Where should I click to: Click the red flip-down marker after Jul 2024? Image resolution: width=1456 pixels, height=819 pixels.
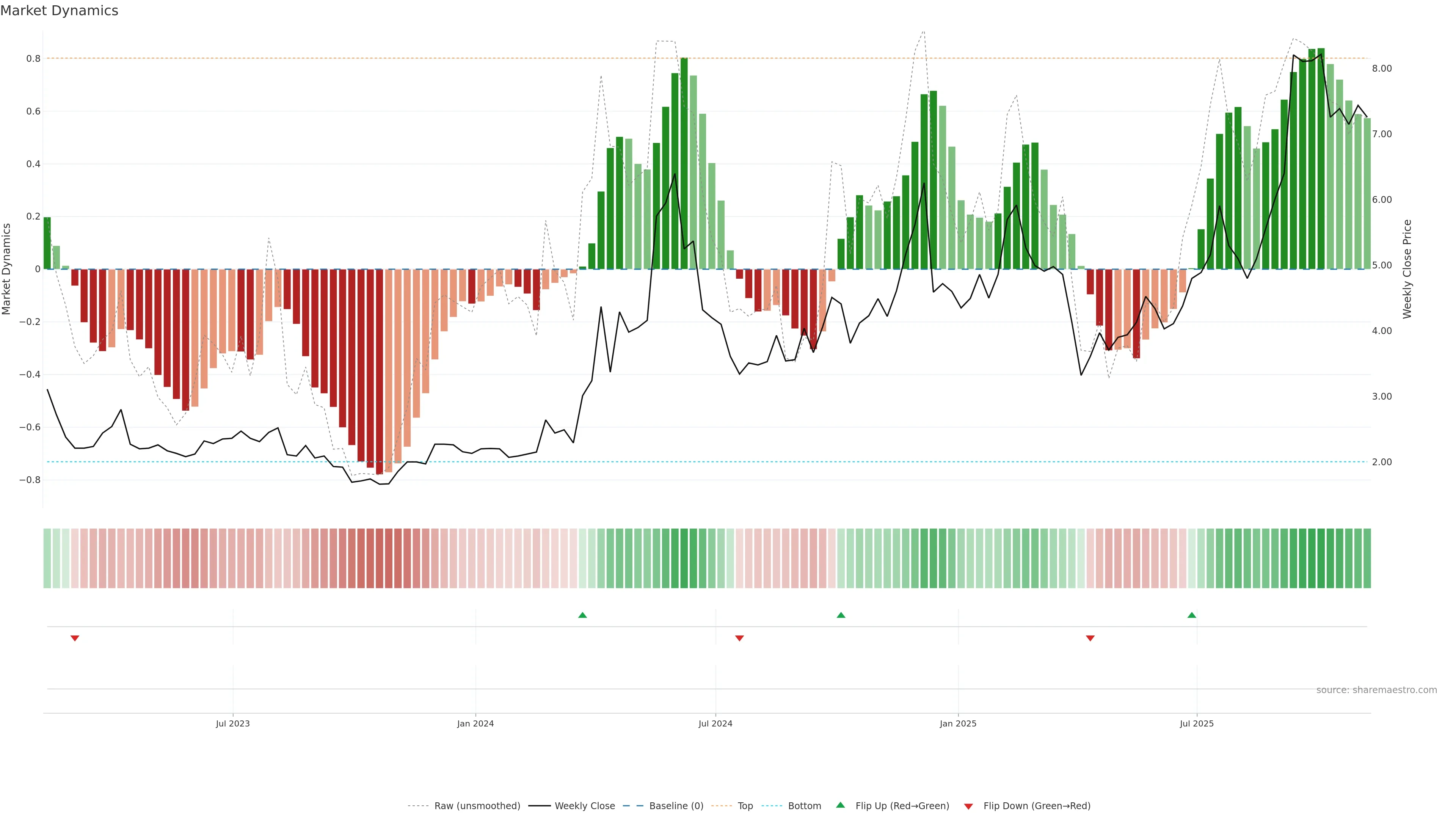(x=739, y=638)
